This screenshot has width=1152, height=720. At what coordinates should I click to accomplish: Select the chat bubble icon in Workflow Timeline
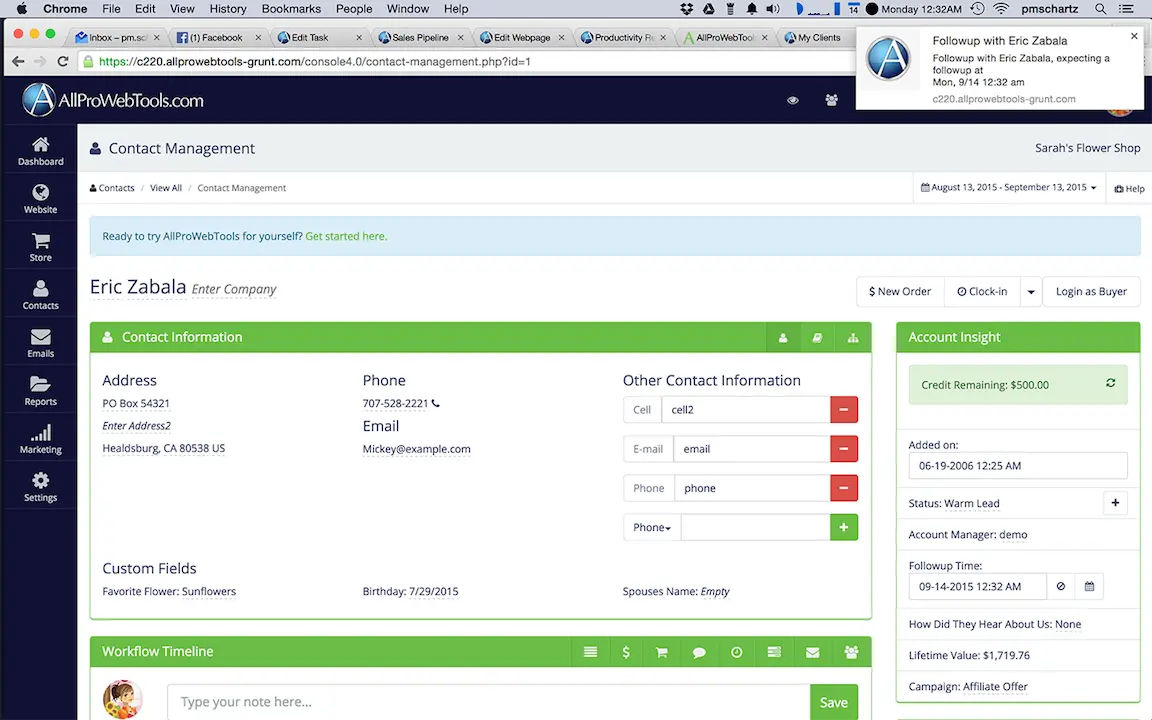699,652
